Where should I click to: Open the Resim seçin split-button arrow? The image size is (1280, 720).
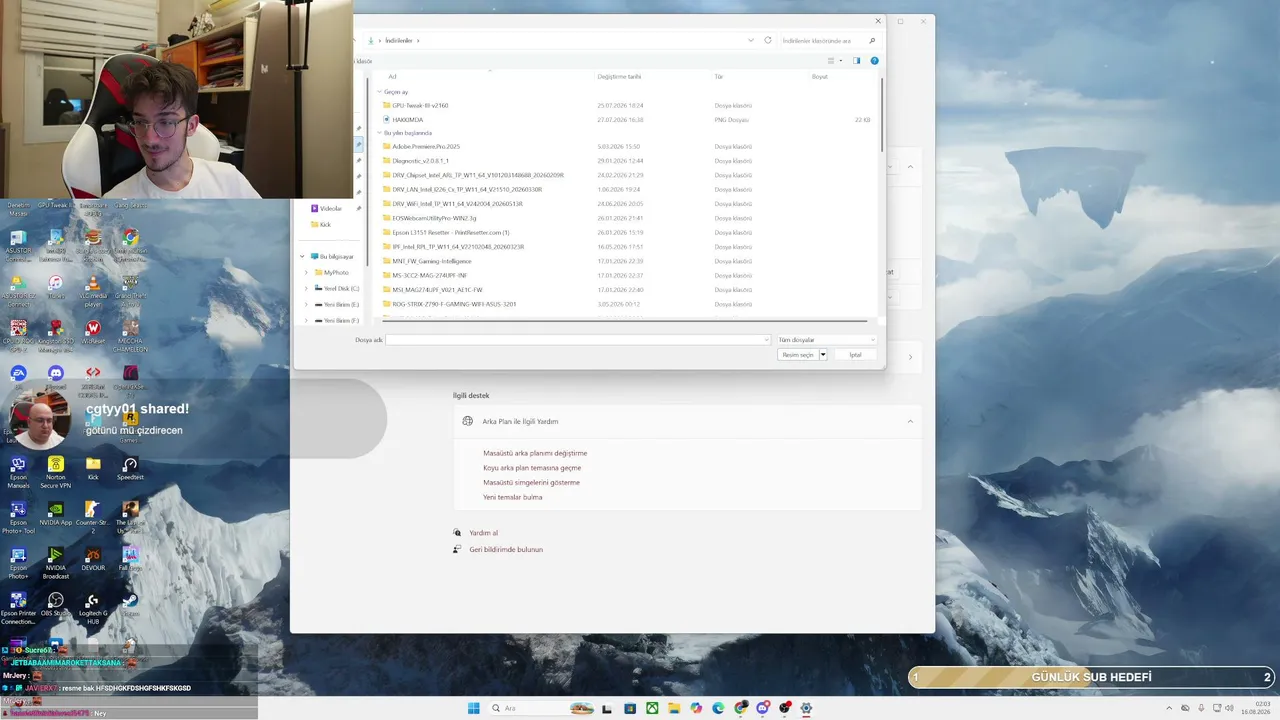point(823,355)
